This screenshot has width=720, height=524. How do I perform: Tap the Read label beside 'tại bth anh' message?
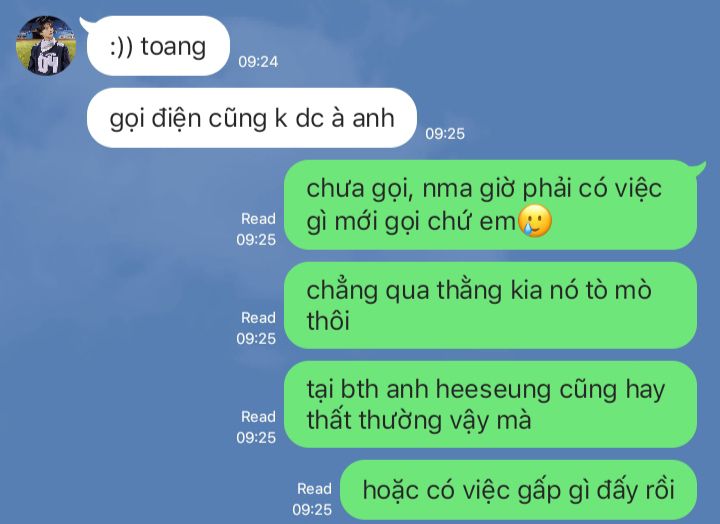click(259, 417)
